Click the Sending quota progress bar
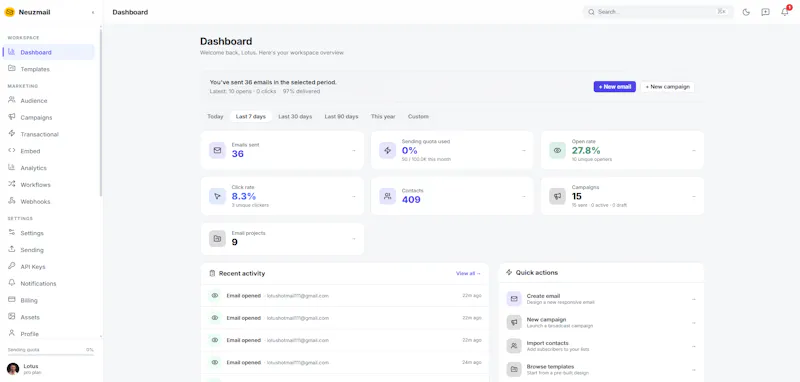Image resolution: width=800 pixels, height=382 pixels. [51, 355]
